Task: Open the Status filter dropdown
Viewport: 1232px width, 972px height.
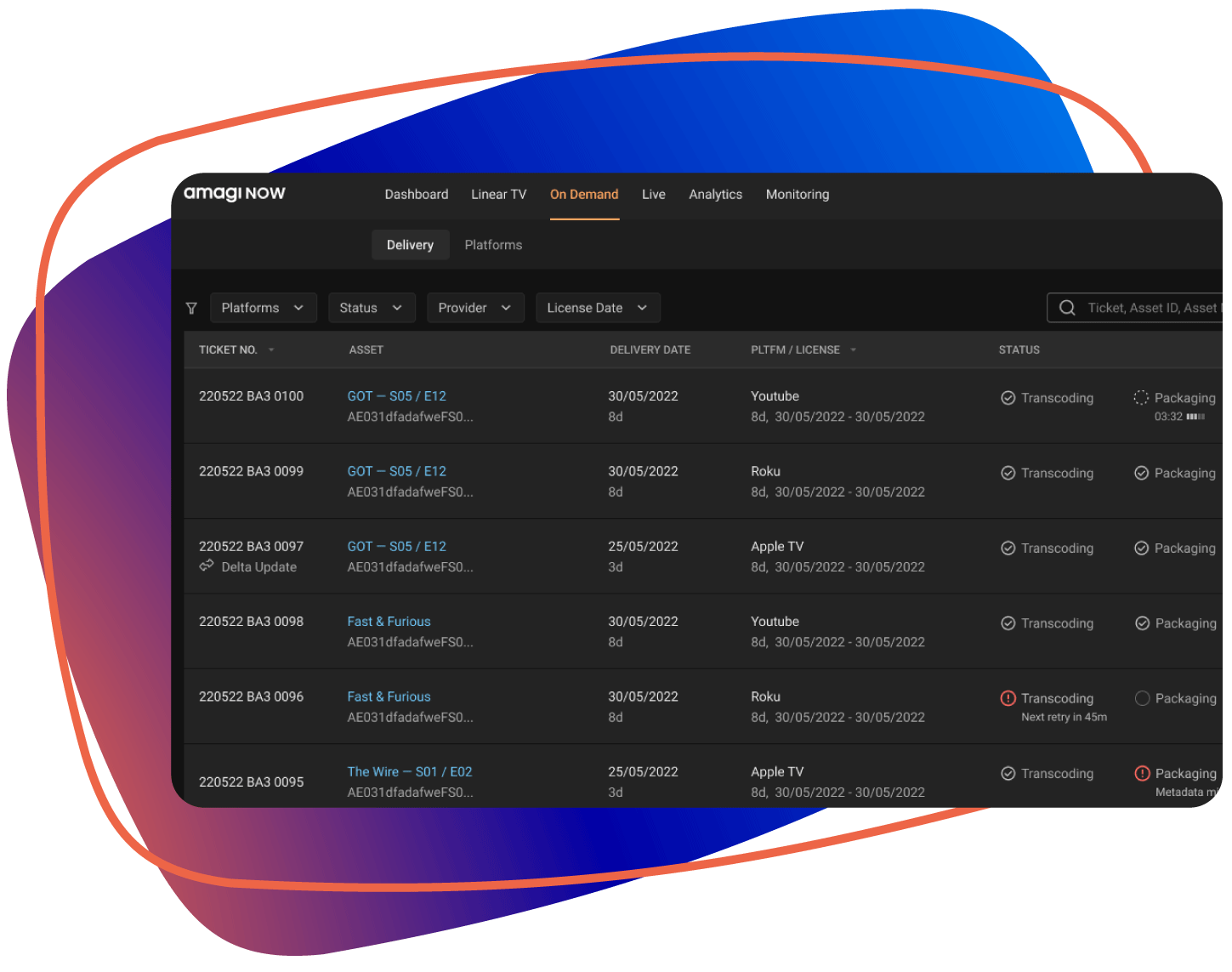Action: pyautogui.click(x=372, y=308)
